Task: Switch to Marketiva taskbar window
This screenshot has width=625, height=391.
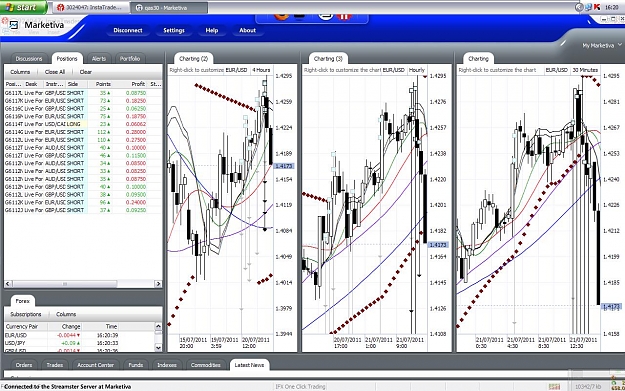Action: (x=170, y=8)
